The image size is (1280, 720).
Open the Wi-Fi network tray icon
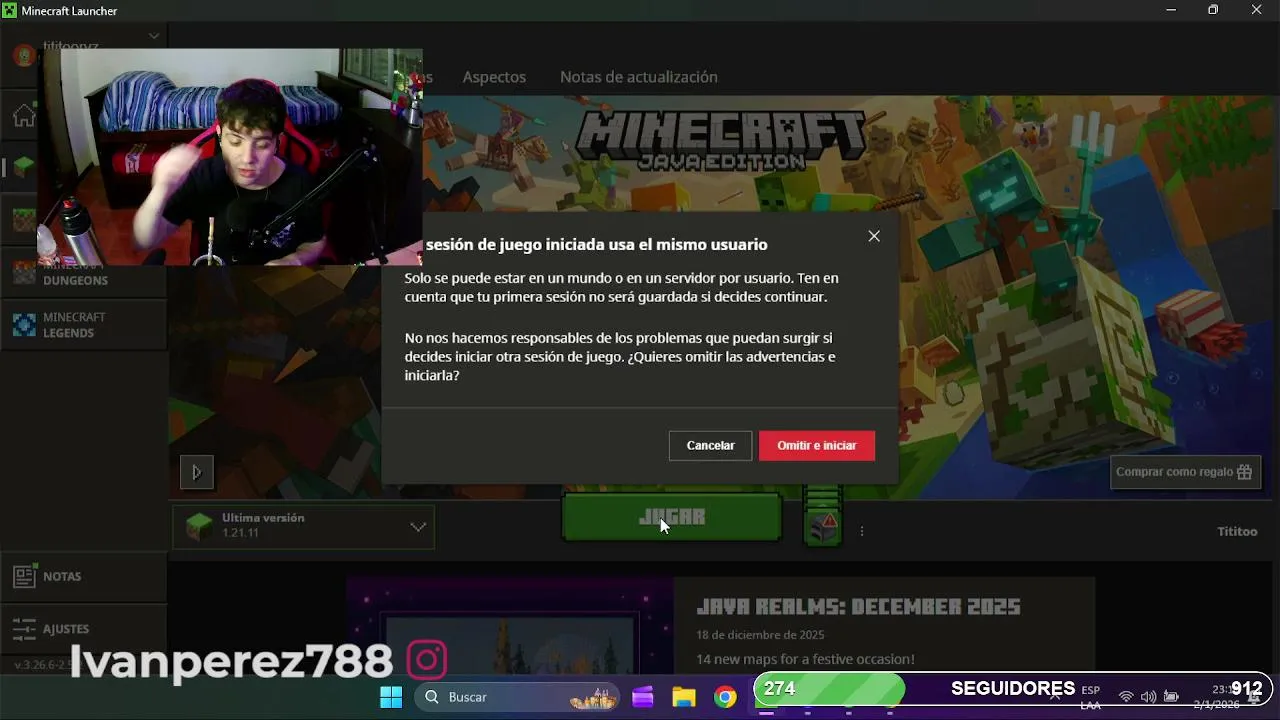pos(1126,697)
